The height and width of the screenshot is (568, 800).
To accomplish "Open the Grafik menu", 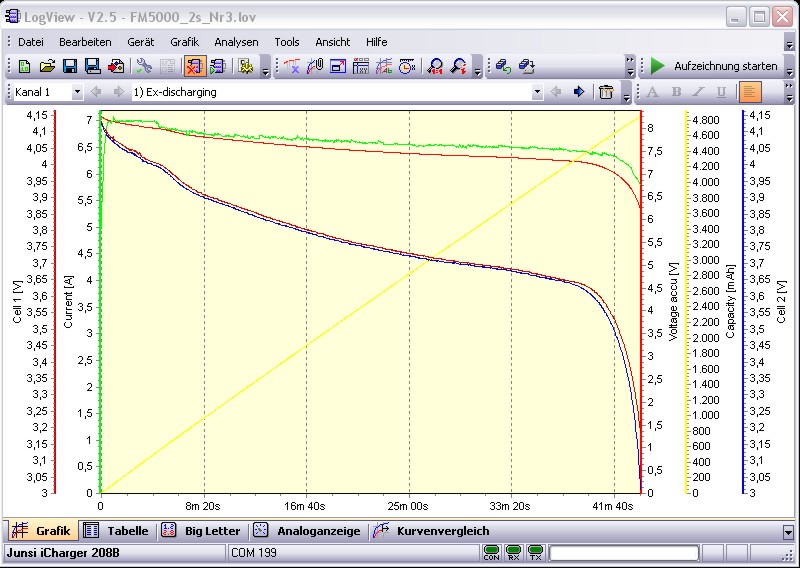I will click(x=185, y=42).
